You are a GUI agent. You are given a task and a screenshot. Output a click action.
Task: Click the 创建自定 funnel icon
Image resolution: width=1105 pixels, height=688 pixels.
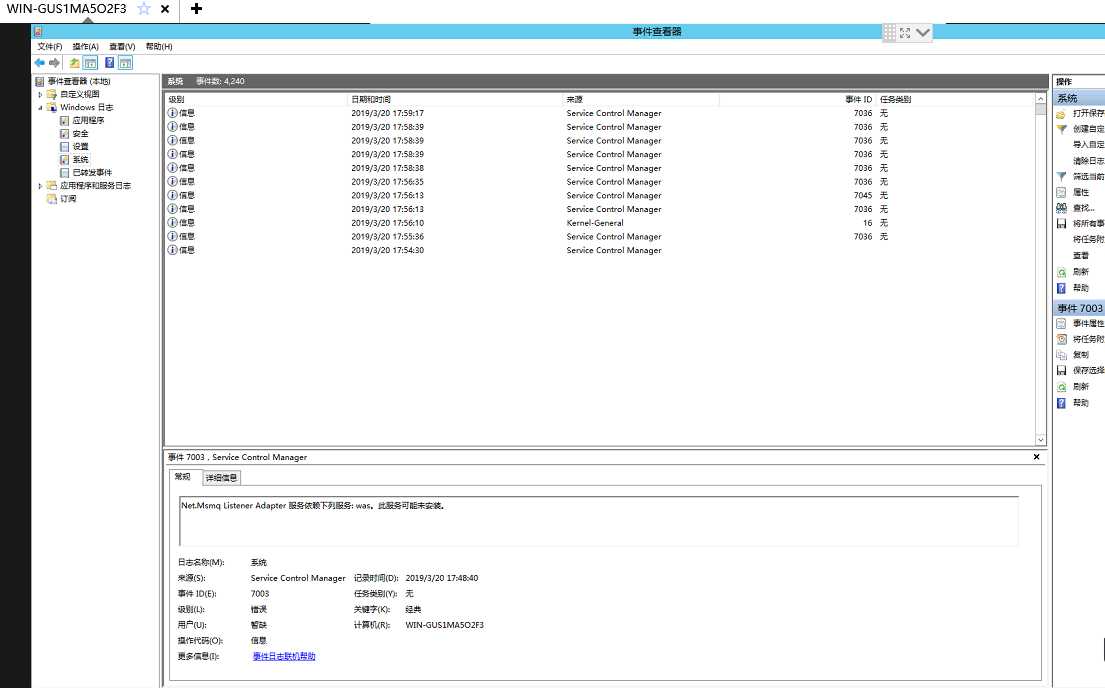tap(1061, 129)
